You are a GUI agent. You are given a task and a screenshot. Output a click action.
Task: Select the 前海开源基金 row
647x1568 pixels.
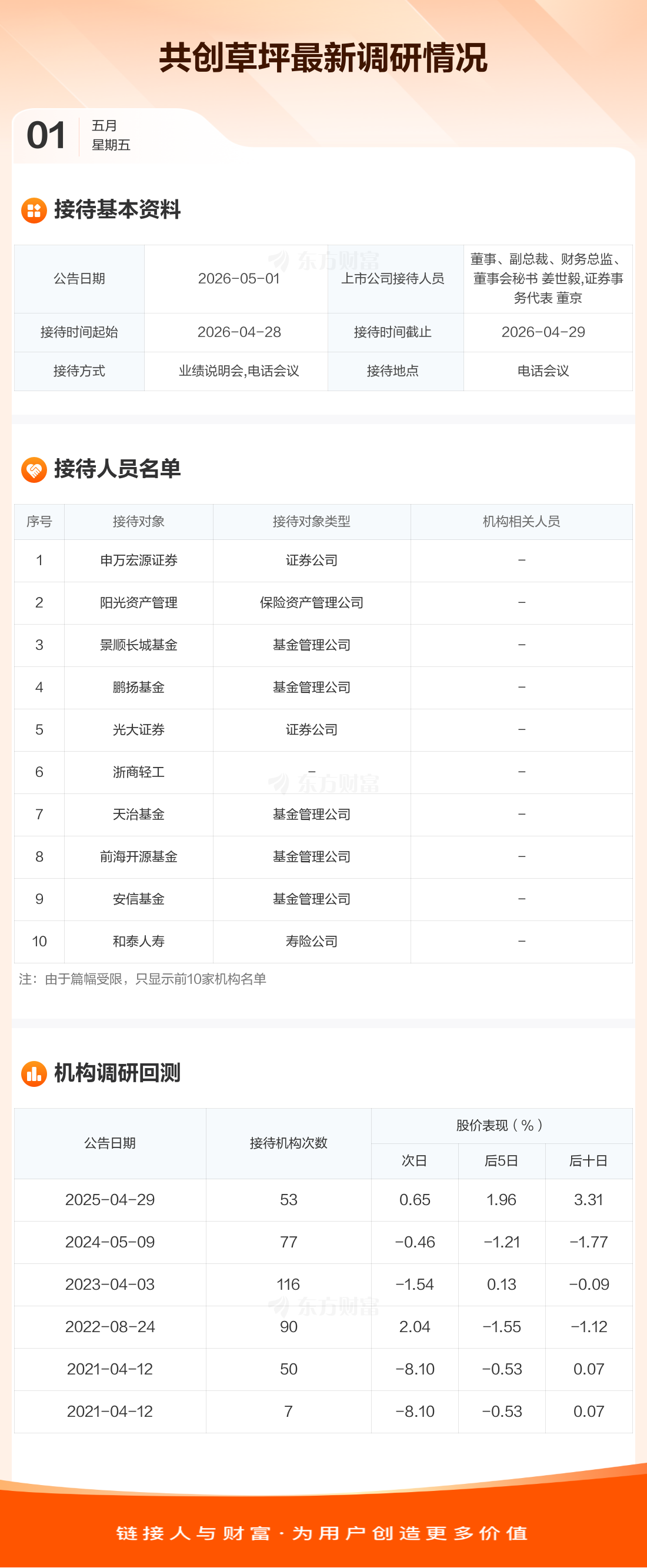coord(139,857)
